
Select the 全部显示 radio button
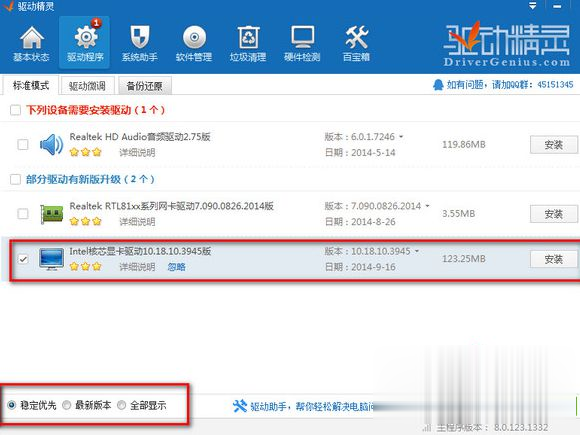point(121,405)
